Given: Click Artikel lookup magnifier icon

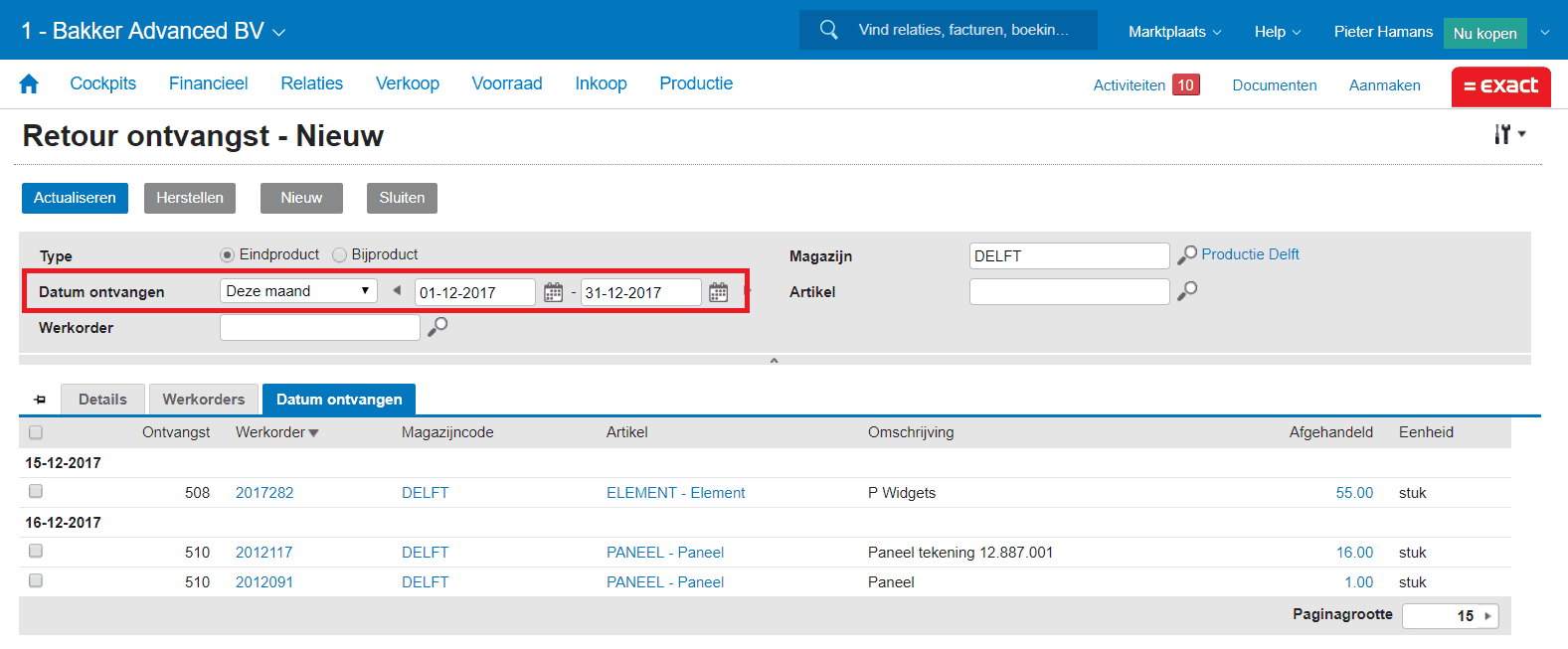Looking at the screenshot, I should (1187, 291).
